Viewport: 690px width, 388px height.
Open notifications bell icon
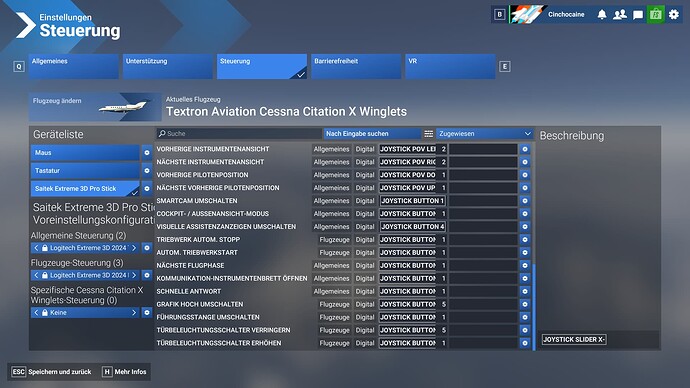point(602,15)
